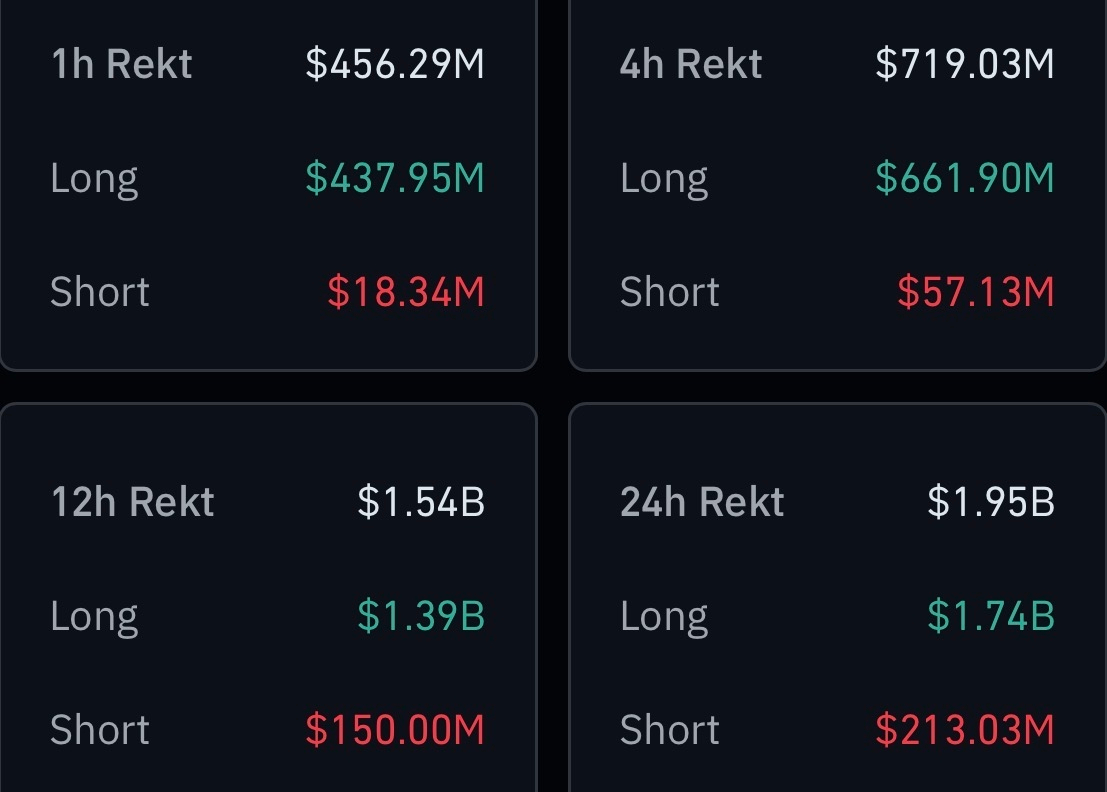The height and width of the screenshot is (792, 1107).
Task: Select the 4h Rekt total $719.03M
Action: point(965,64)
